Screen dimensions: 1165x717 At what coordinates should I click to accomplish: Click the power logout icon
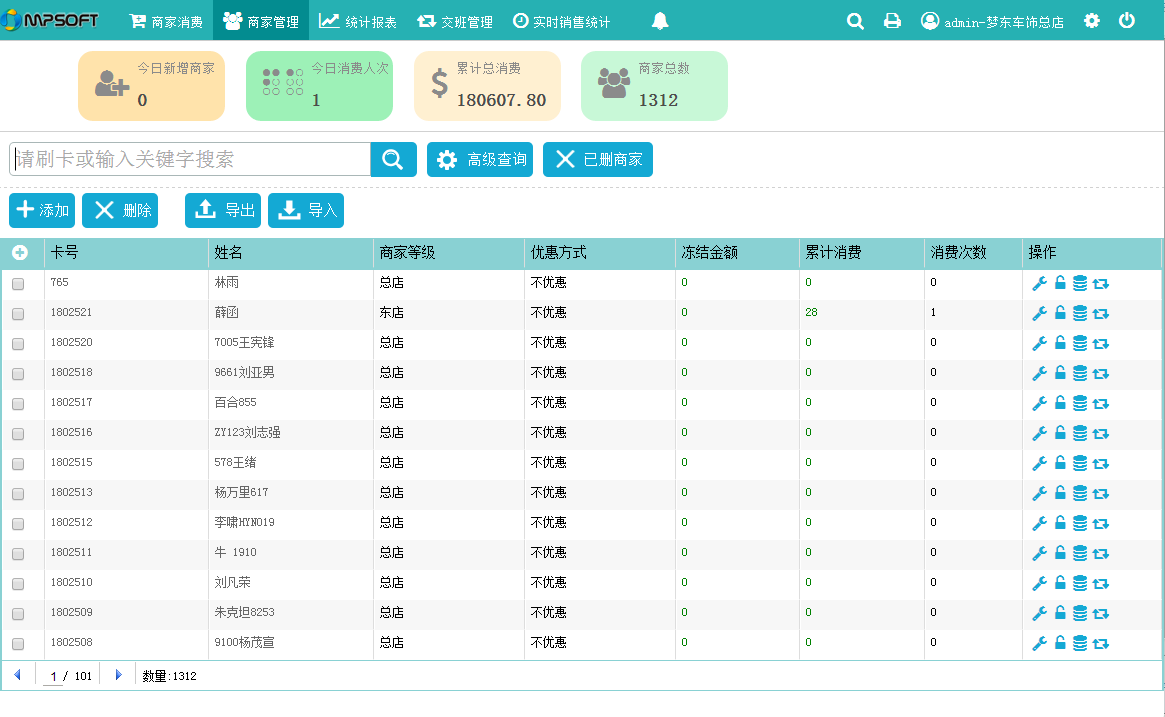pyautogui.click(x=1127, y=21)
